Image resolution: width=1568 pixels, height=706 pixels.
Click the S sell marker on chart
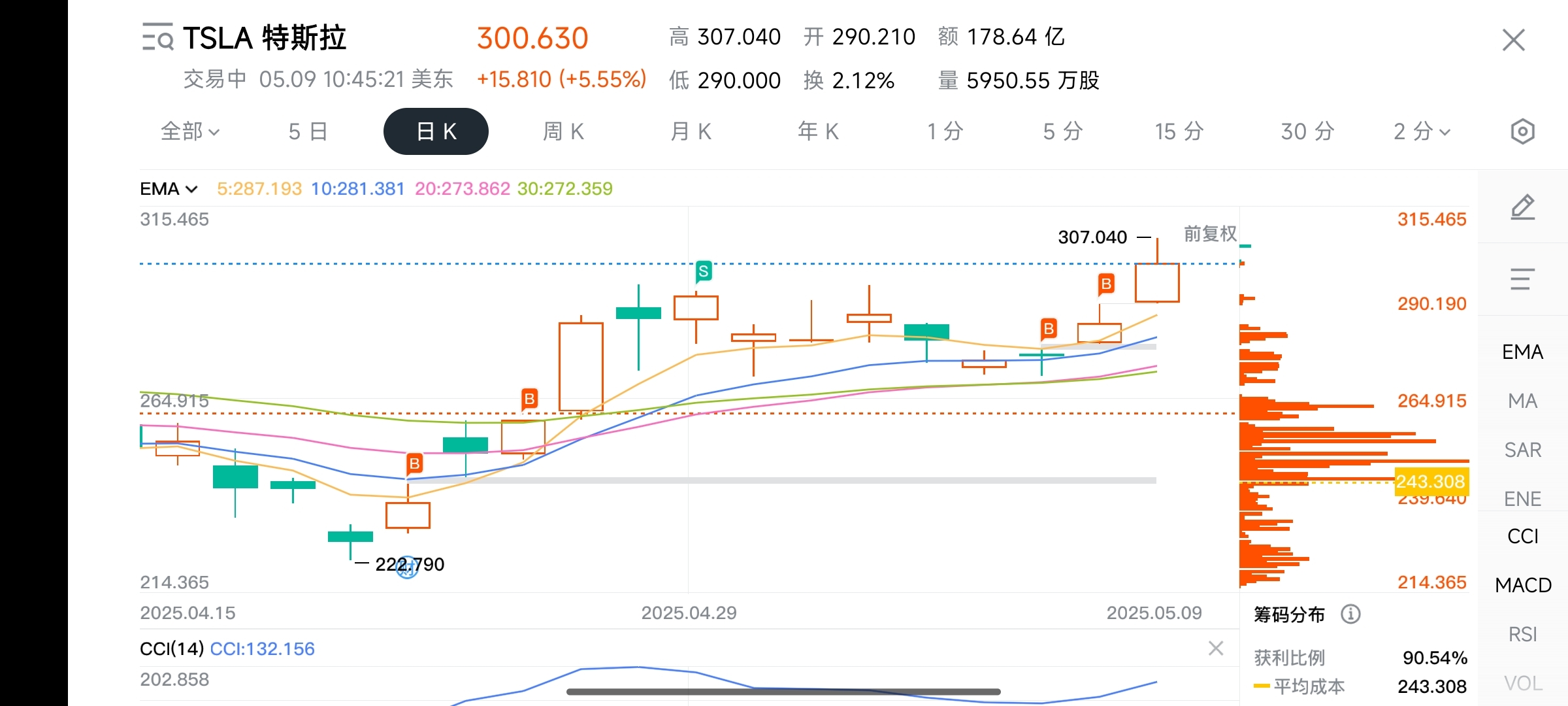pos(704,271)
